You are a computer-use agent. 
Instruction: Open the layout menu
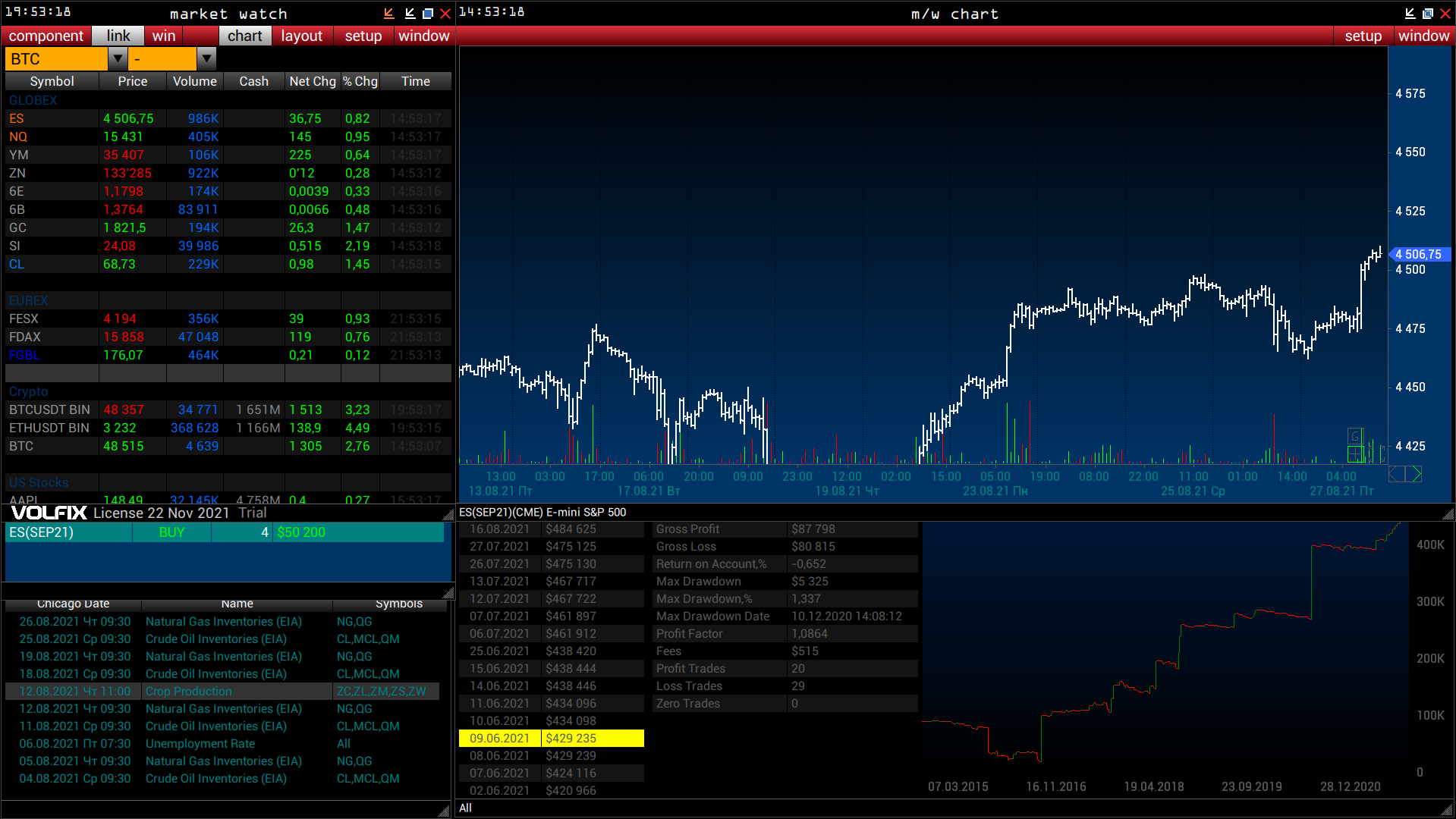[301, 36]
